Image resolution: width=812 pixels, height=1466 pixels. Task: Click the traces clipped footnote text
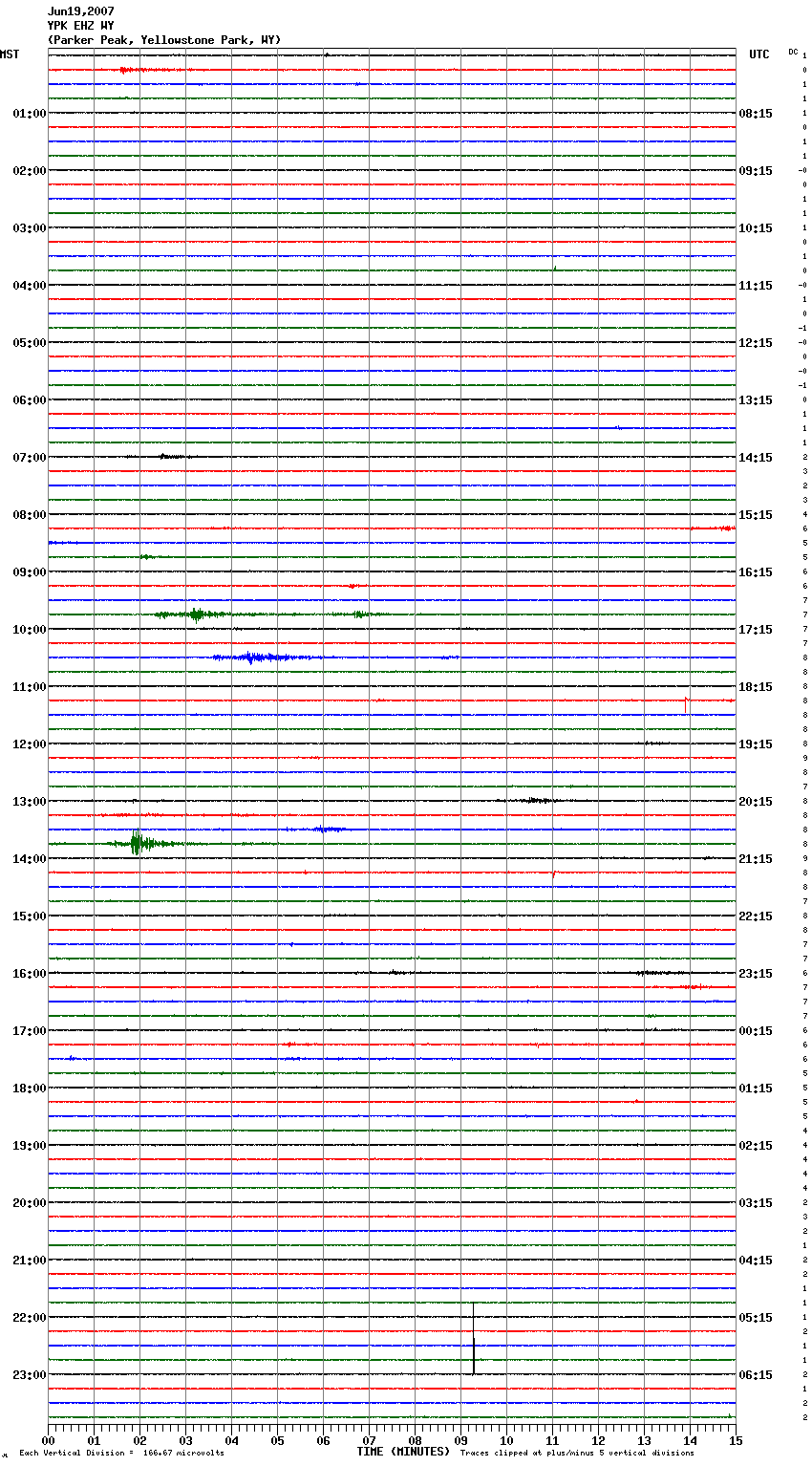pyautogui.click(x=577, y=1454)
